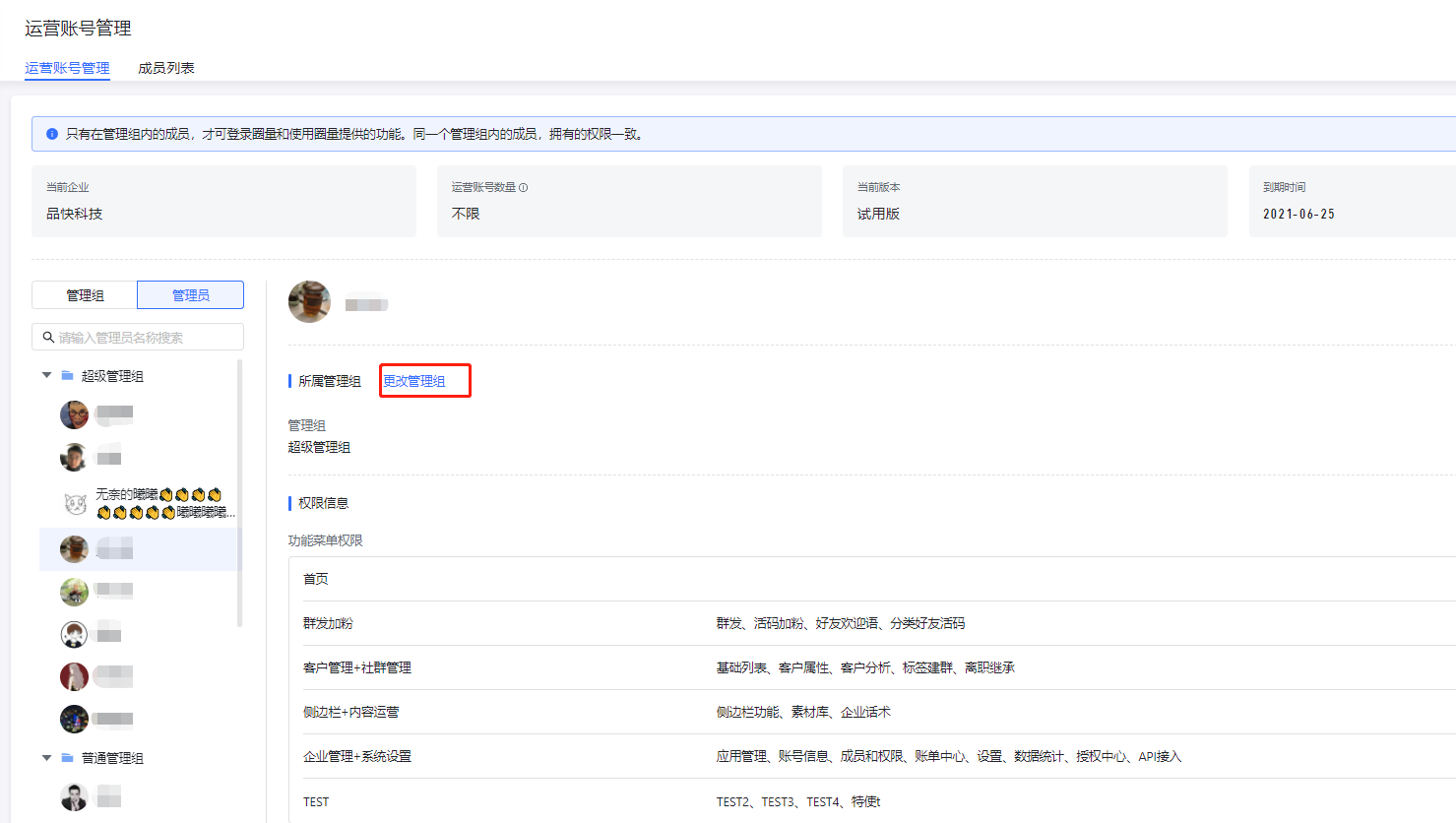Click the large profile avatar in the detail panel
The image size is (1456, 823).
pos(309,302)
